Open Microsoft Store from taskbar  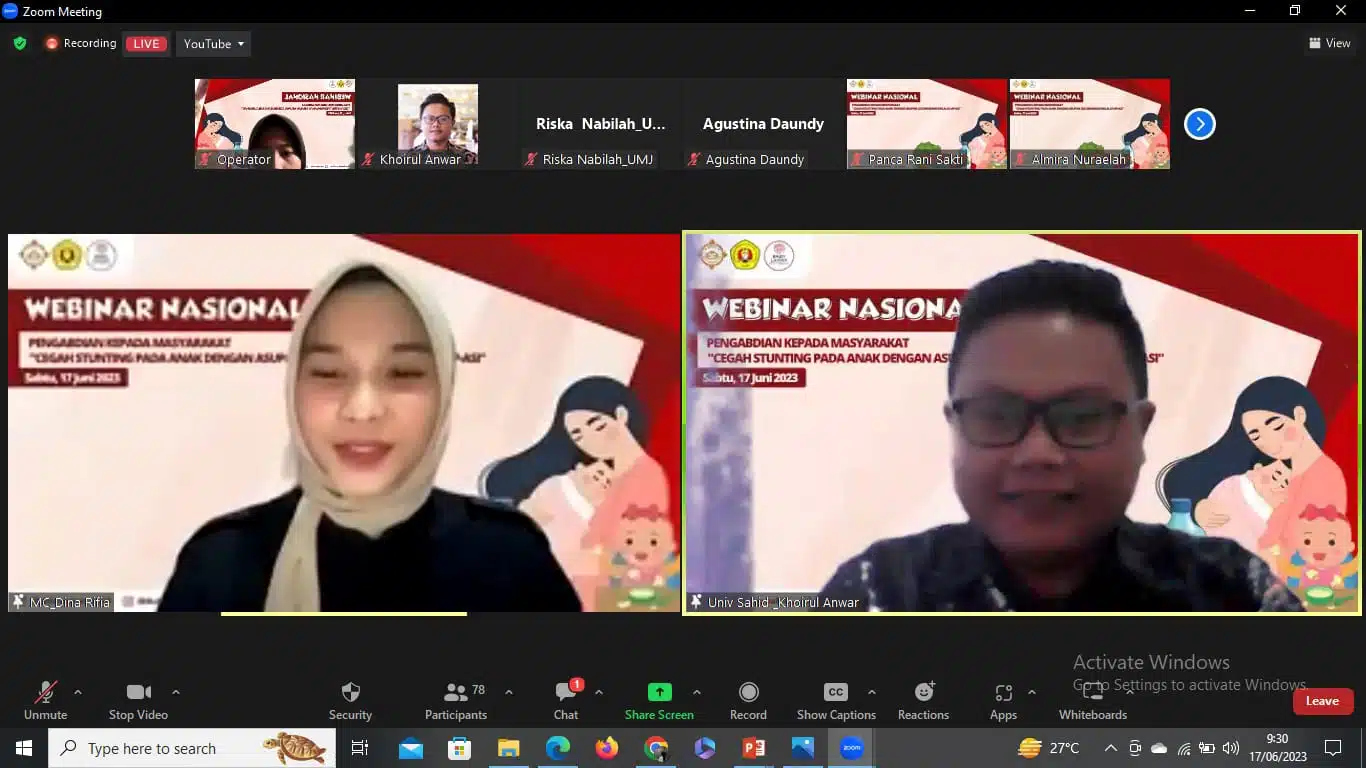pyautogui.click(x=459, y=748)
